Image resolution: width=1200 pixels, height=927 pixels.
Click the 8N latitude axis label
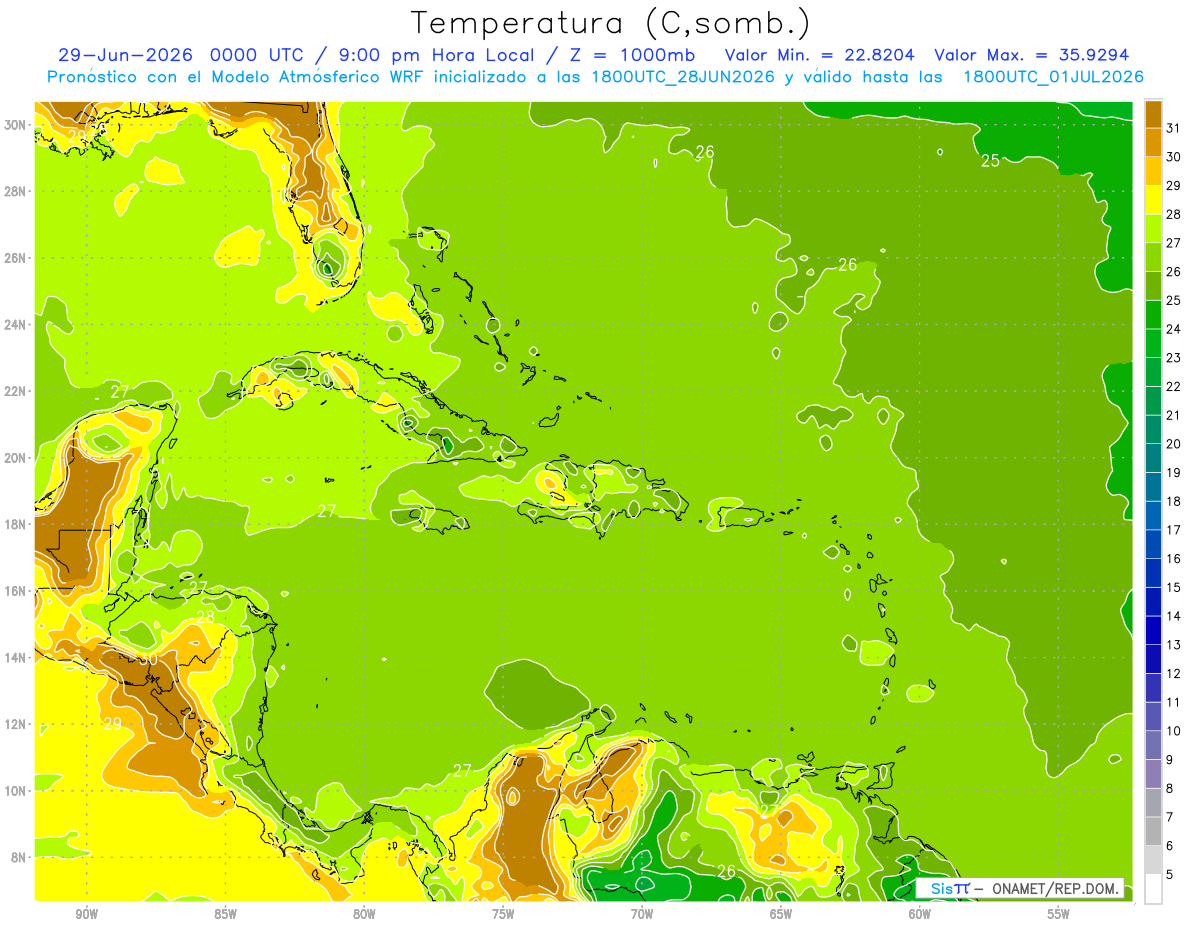[x=20, y=857]
